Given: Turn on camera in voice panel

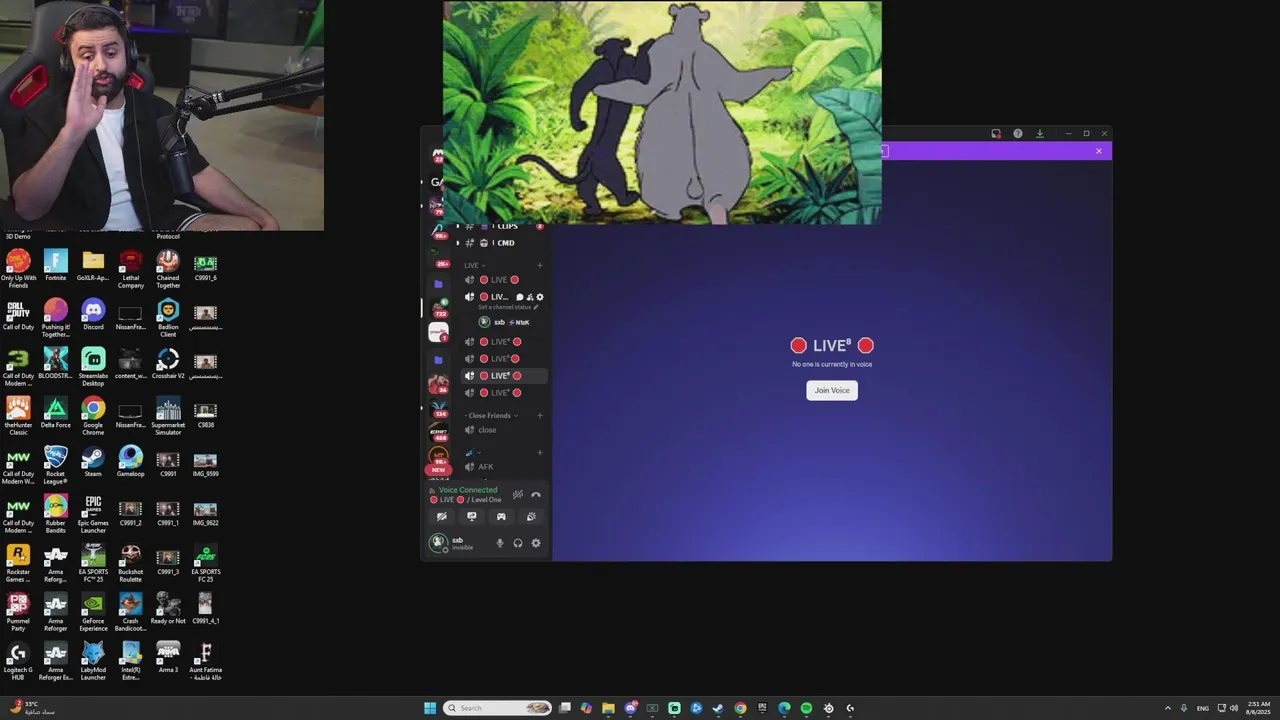Looking at the screenshot, I should click(x=441, y=517).
